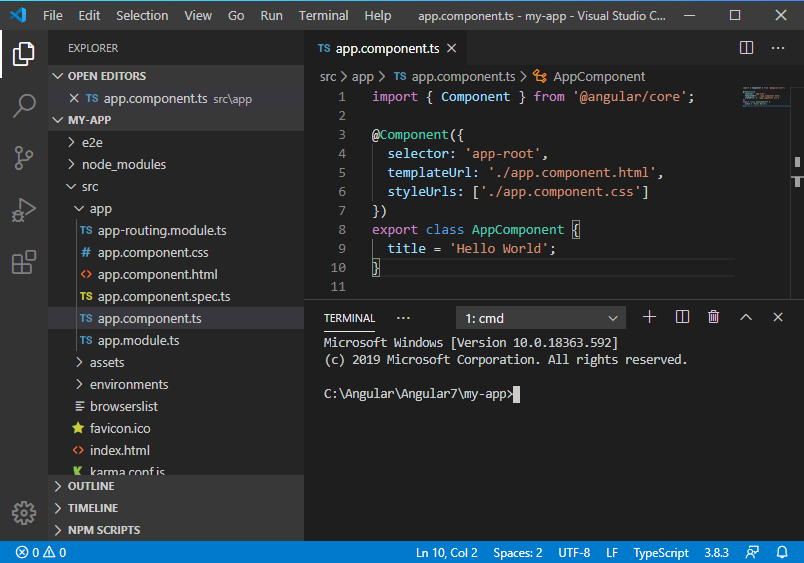Click the UTF-8 encoding indicator
Screen dimensions: 804x563
pos(574,552)
